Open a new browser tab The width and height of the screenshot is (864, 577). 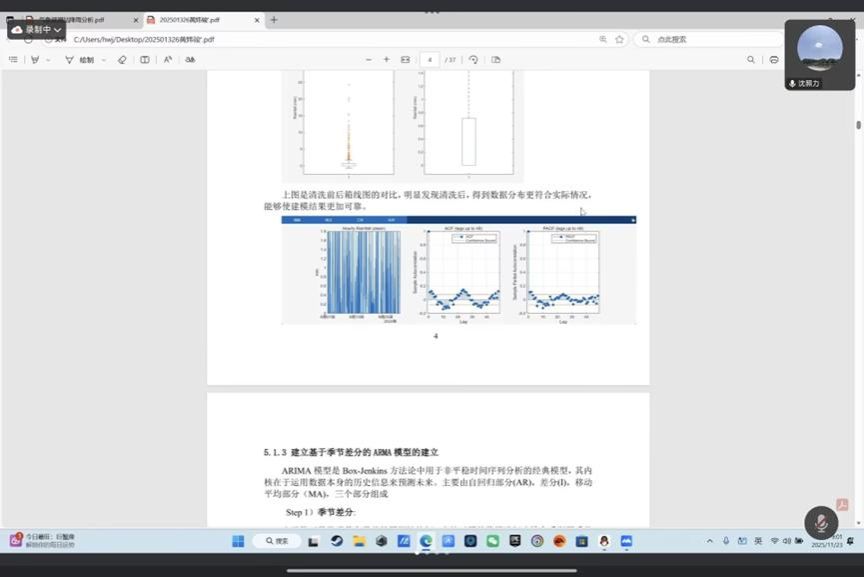[274, 20]
